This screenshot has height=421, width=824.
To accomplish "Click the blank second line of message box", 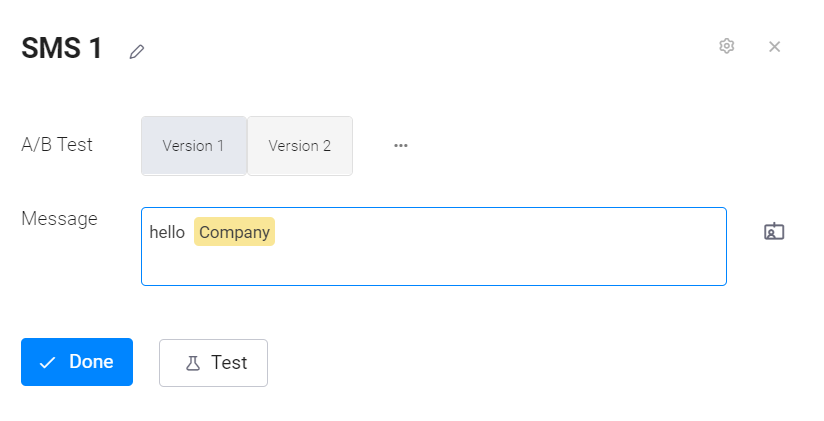I will (x=434, y=265).
